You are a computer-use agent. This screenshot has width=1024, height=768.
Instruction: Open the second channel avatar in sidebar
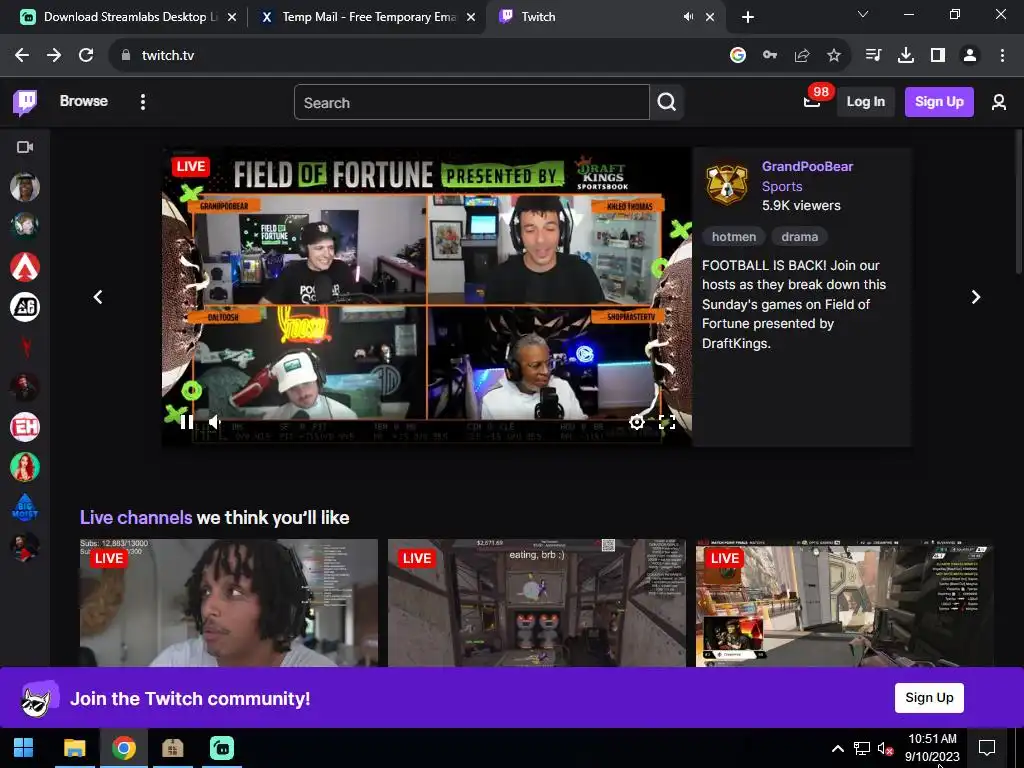pyautogui.click(x=25, y=226)
